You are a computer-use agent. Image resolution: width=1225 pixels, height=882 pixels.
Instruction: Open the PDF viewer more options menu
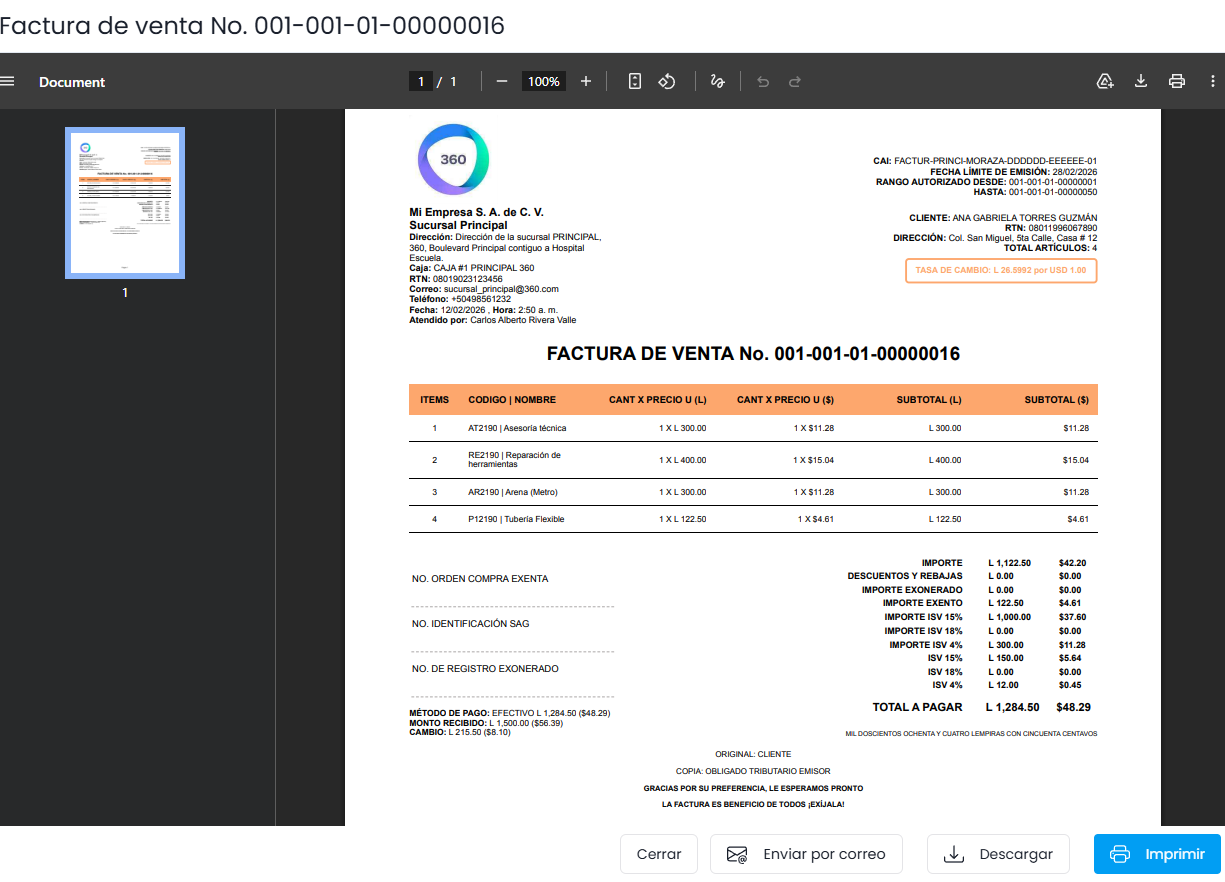[1212, 81]
